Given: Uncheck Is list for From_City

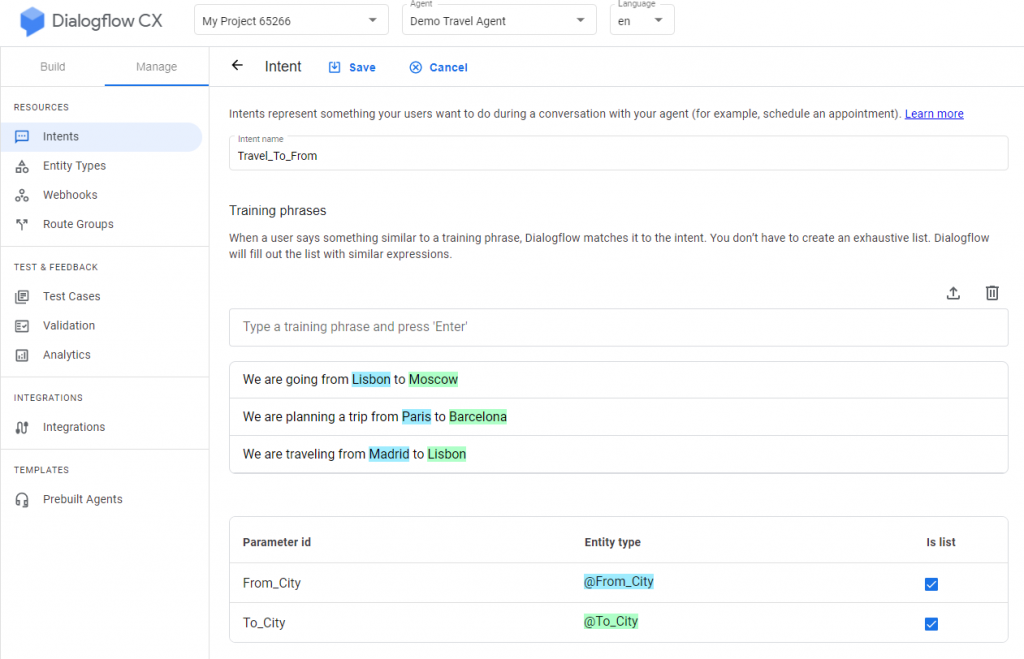Looking at the screenshot, I should point(931,584).
